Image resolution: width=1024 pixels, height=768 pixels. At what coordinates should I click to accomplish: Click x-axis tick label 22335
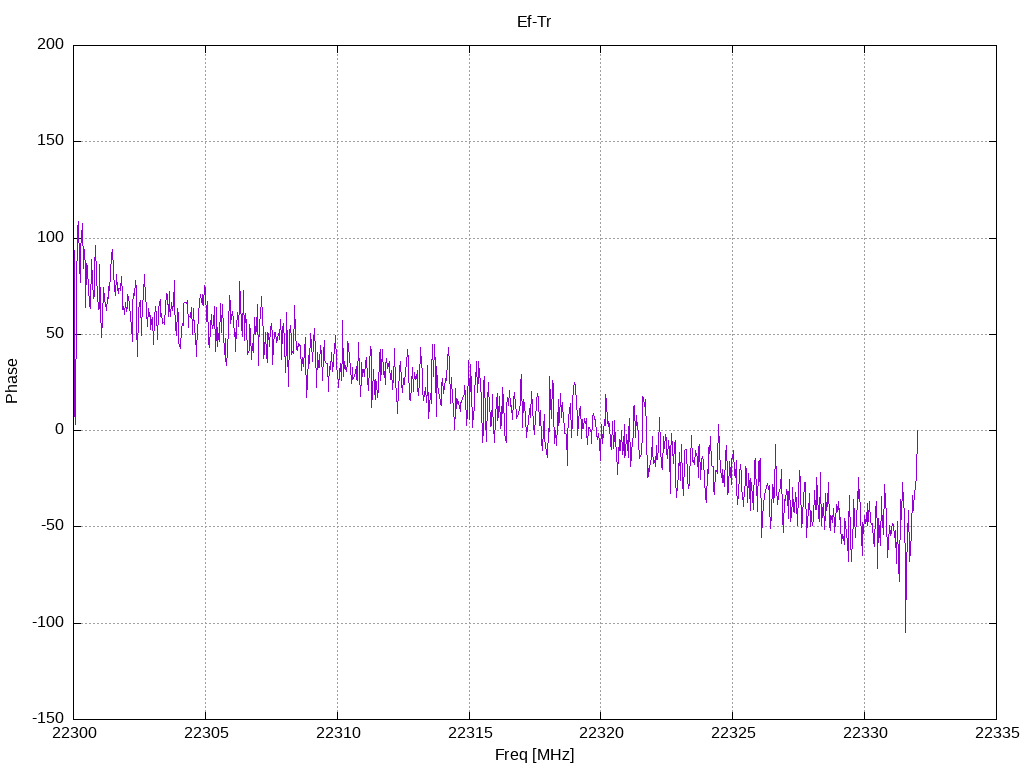[x=997, y=733]
